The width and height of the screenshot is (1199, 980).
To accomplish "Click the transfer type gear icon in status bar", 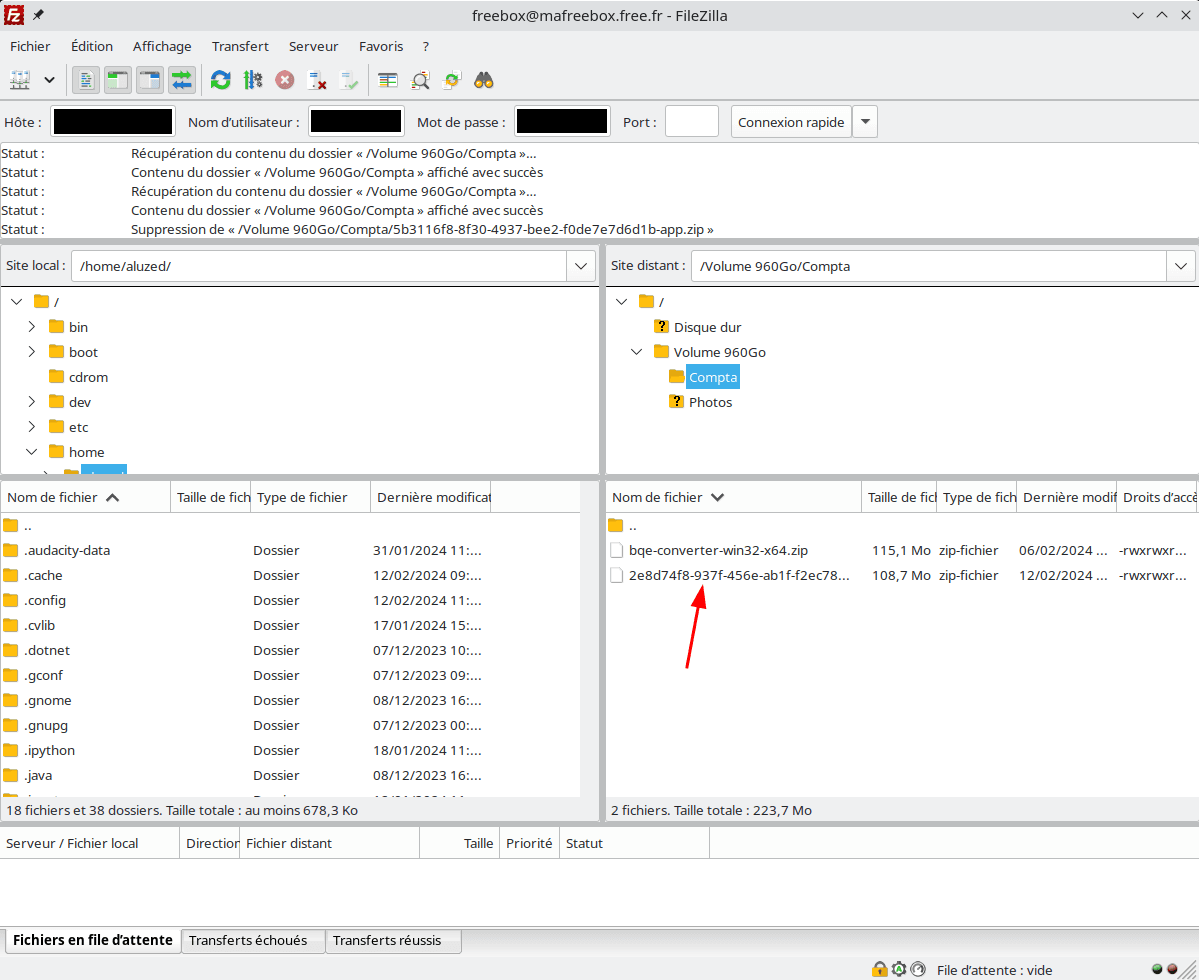I will coord(898,969).
